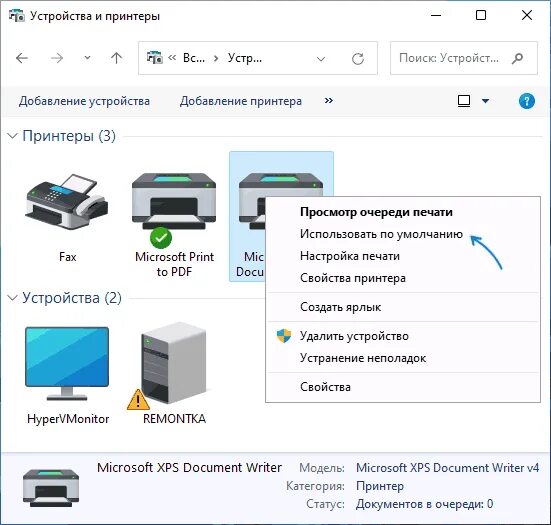Choose Использовать по умолчанию in context menu
This screenshot has width=551, height=525.
[381, 234]
